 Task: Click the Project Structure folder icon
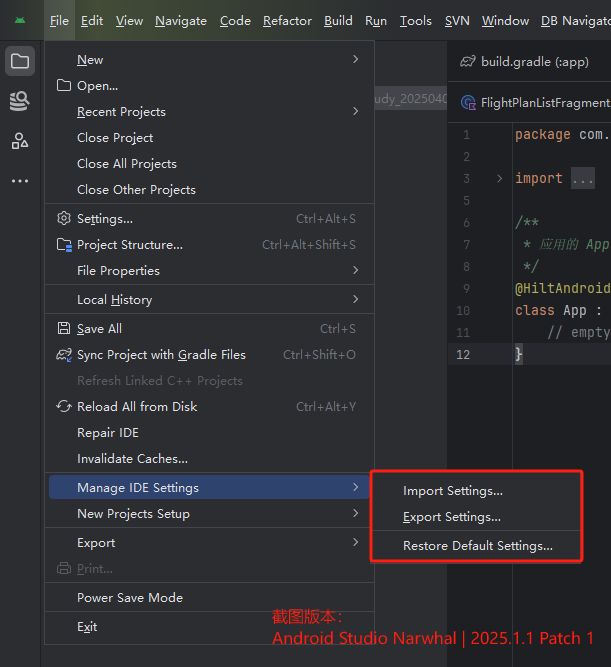(x=64, y=245)
